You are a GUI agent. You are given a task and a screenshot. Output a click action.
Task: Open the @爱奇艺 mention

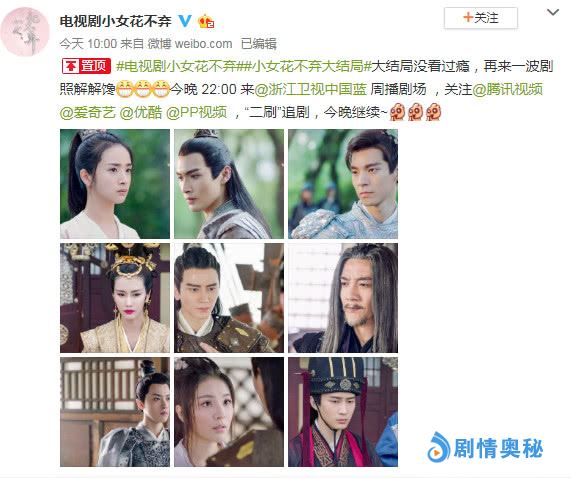[87, 112]
